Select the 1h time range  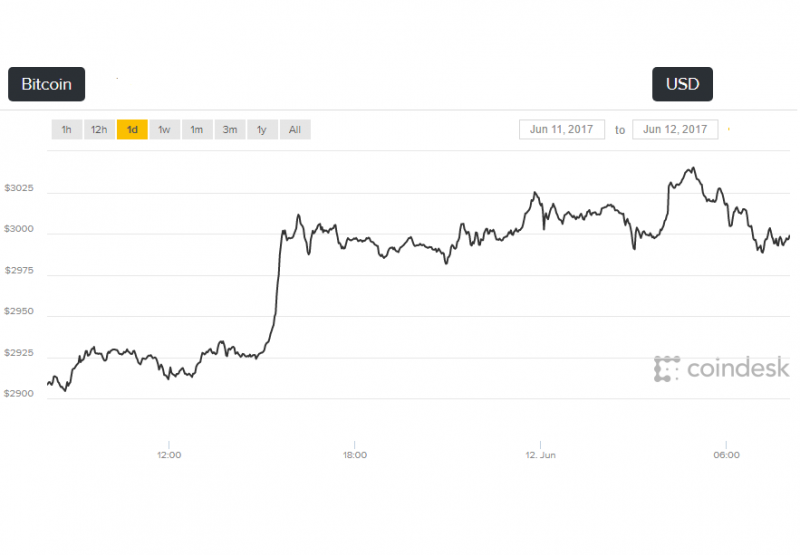click(66, 130)
